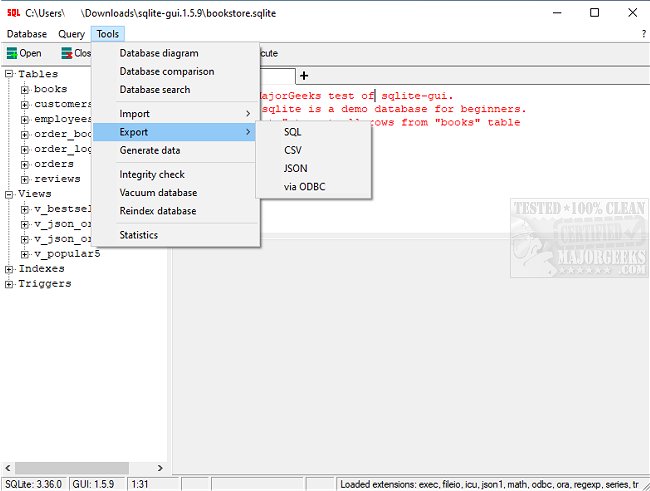Open Statistics from Tools menu
Screen dimensions: 650x491
tap(174, 235)
